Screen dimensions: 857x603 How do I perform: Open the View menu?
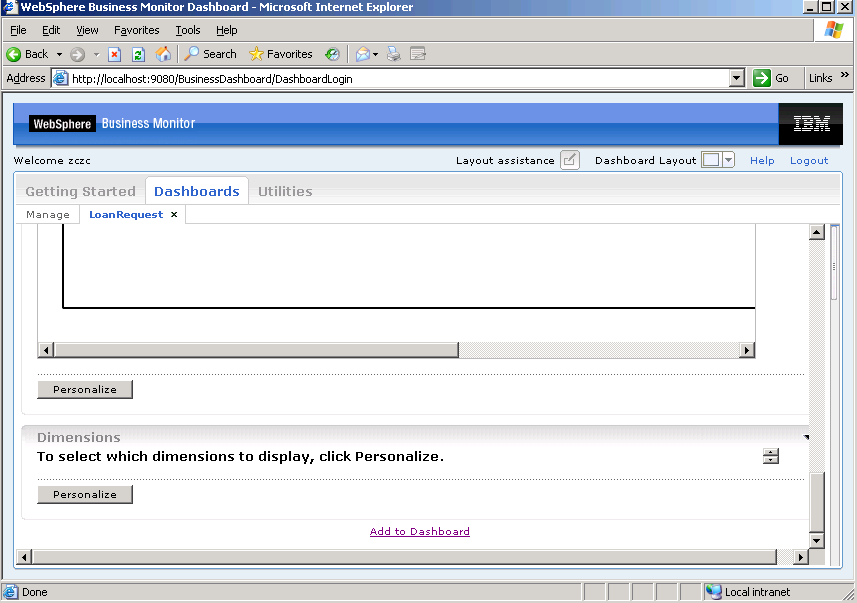pyautogui.click(x=87, y=30)
